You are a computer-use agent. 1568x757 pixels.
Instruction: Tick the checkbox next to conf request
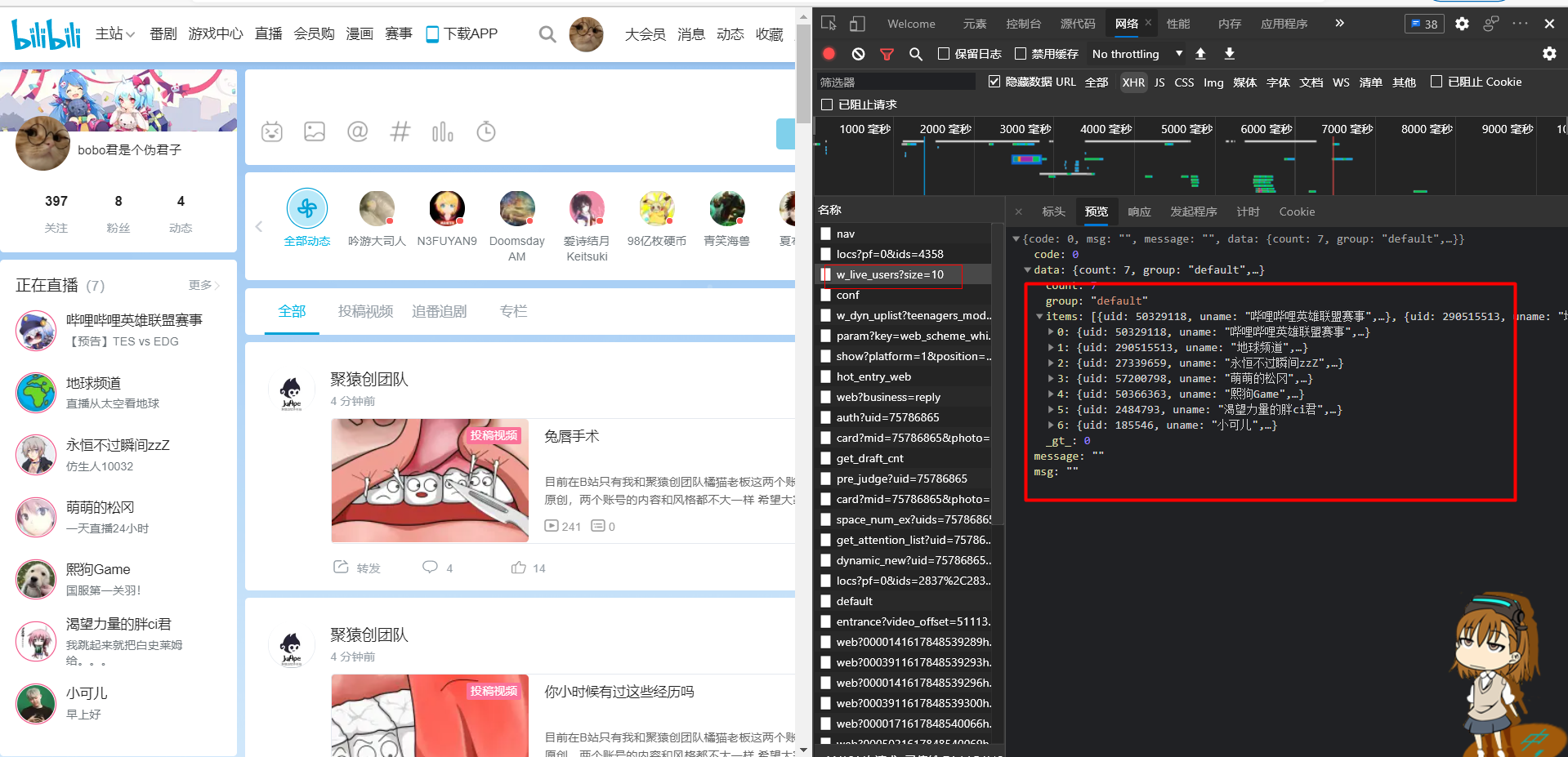(826, 295)
